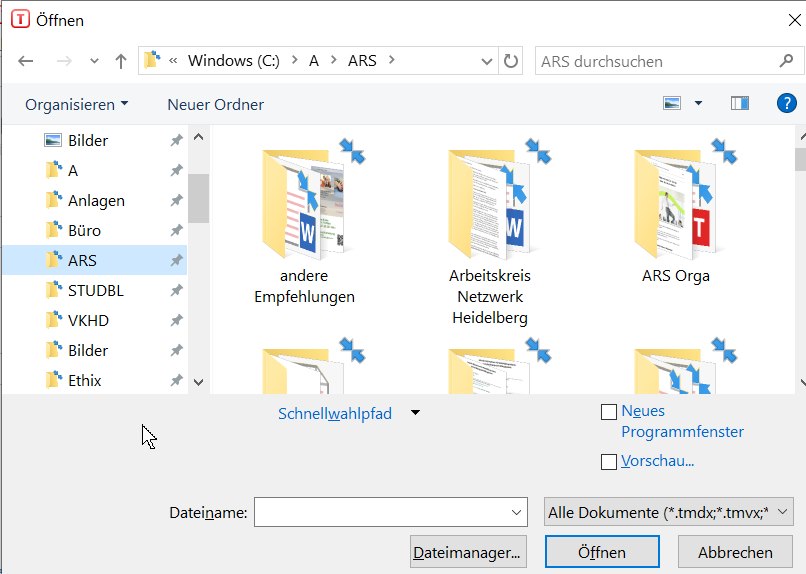Select Anlagen in quick access

coord(95,200)
